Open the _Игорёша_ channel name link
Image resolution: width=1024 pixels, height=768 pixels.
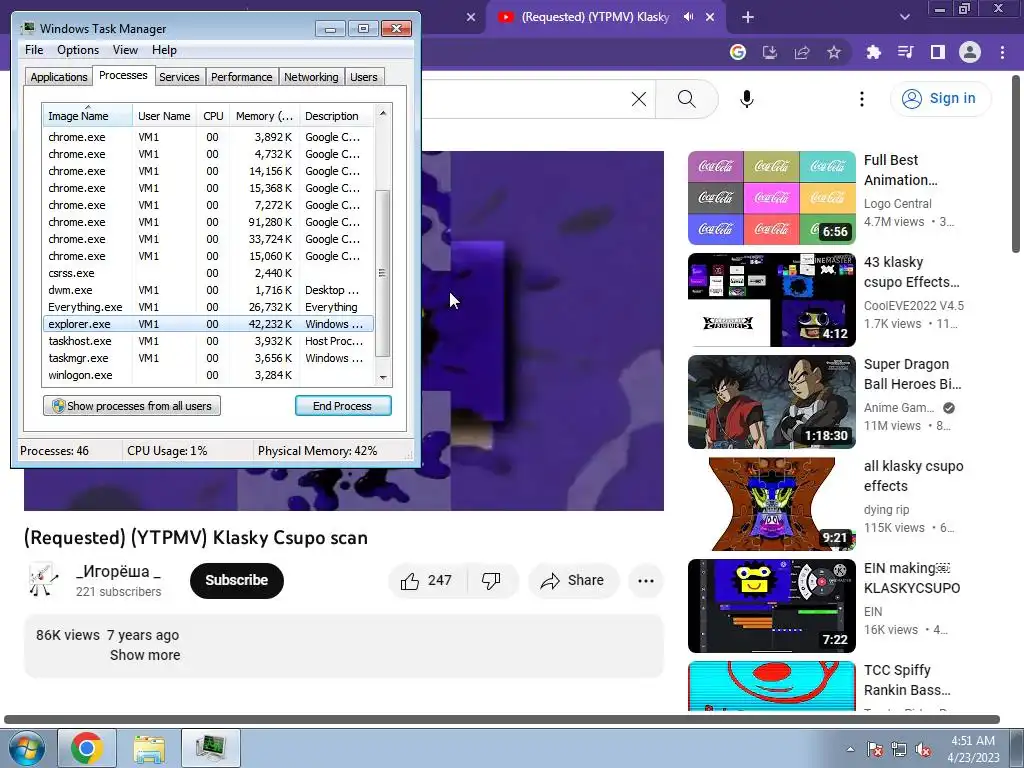[118, 571]
